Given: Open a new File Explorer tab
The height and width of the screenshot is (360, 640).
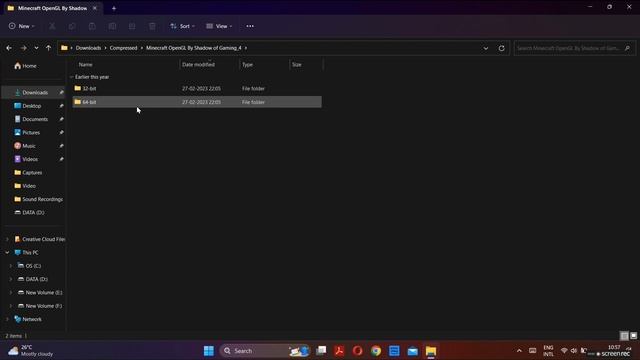Looking at the screenshot, I should click(x=114, y=8).
